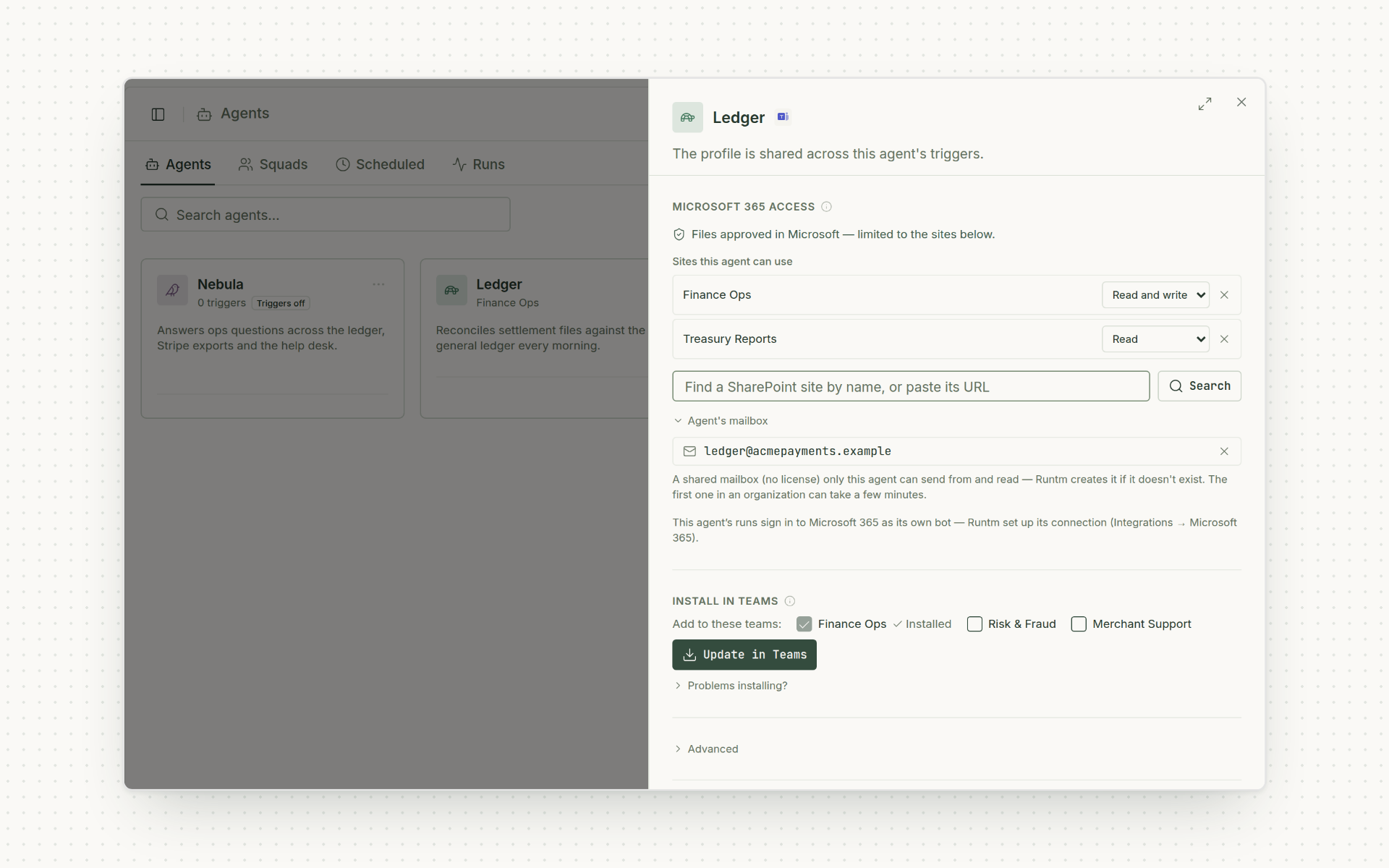
Task: Click the Treasury Reports site name
Action: (x=730, y=339)
